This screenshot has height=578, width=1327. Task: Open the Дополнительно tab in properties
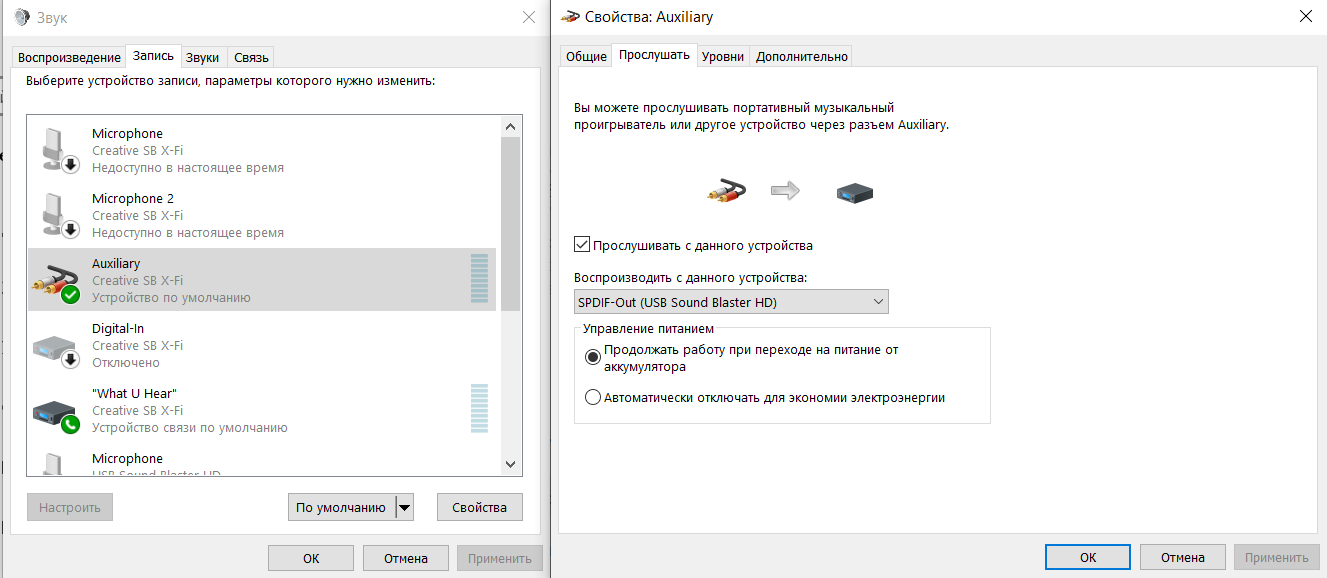[801, 56]
